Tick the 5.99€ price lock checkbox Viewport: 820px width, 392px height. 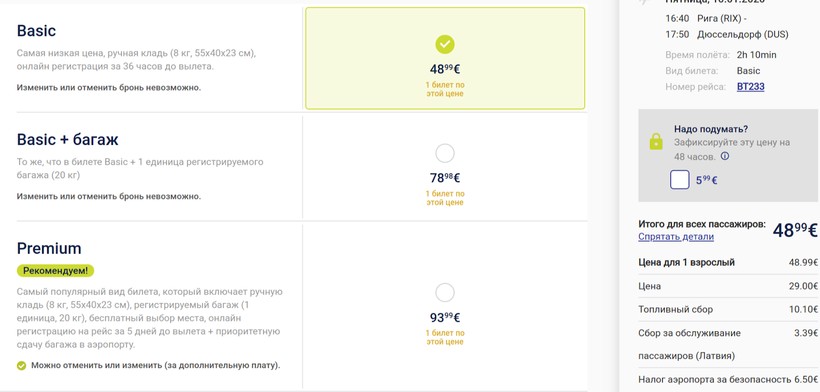pyautogui.click(x=679, y=180)
